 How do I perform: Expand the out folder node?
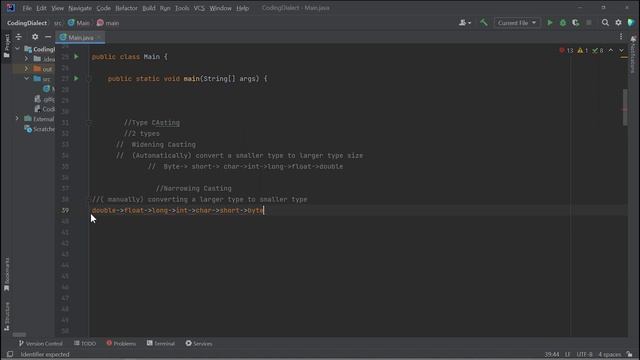tap(27, 69)
